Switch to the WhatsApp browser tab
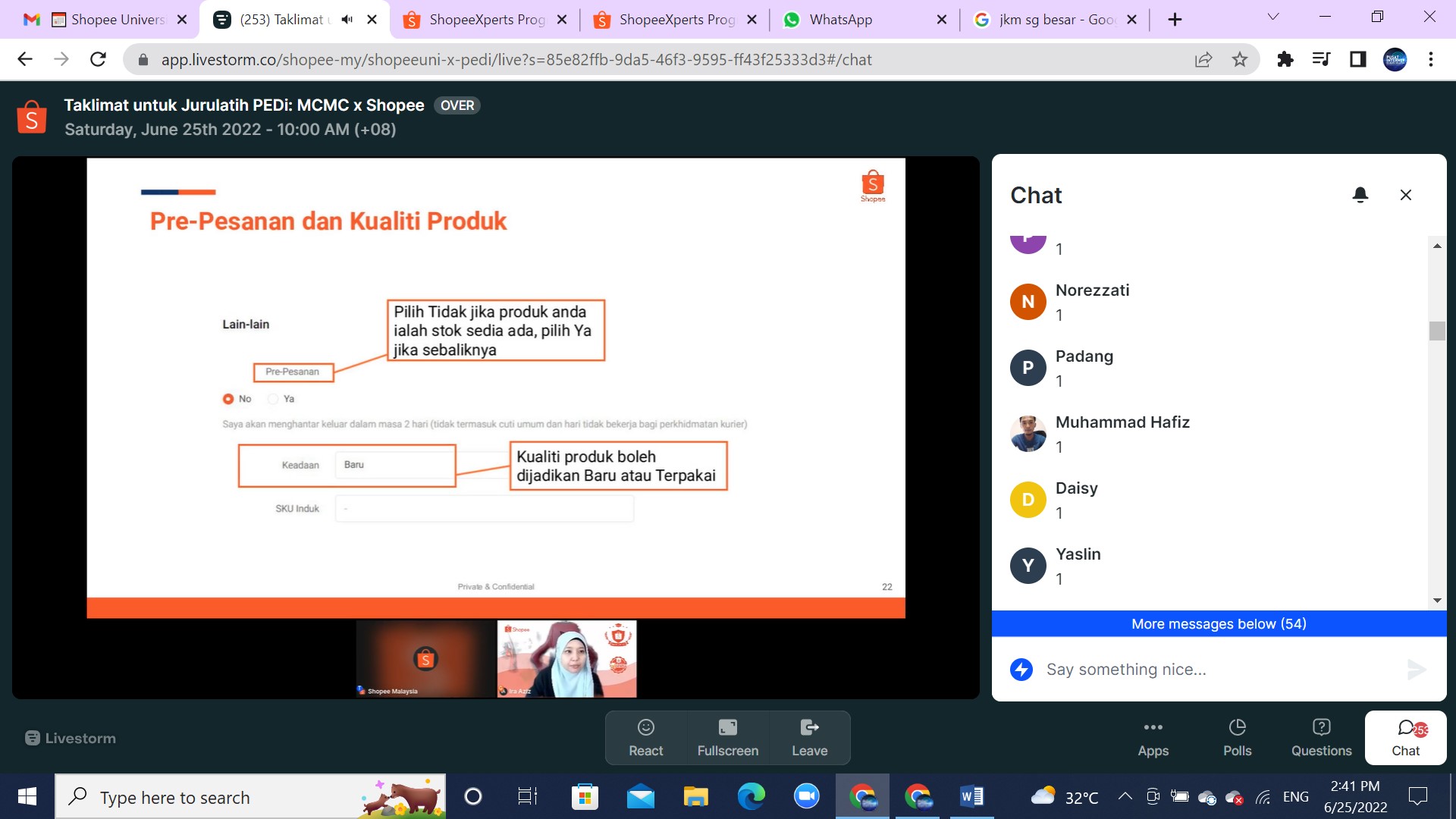 pyautogui.click(x=863, y=20)
